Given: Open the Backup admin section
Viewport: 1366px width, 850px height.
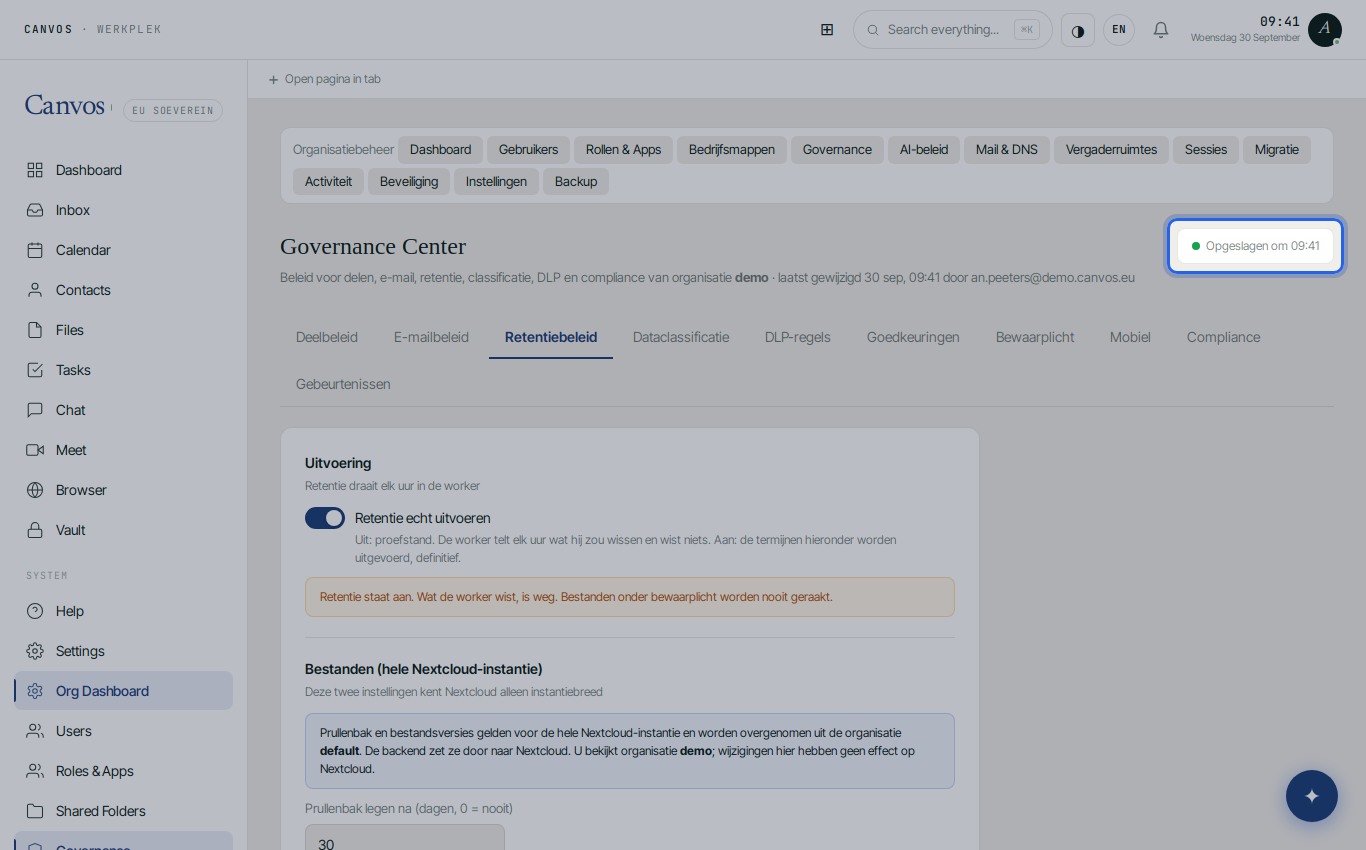Looking at the screenshot, I should click(x=576, y=182).
